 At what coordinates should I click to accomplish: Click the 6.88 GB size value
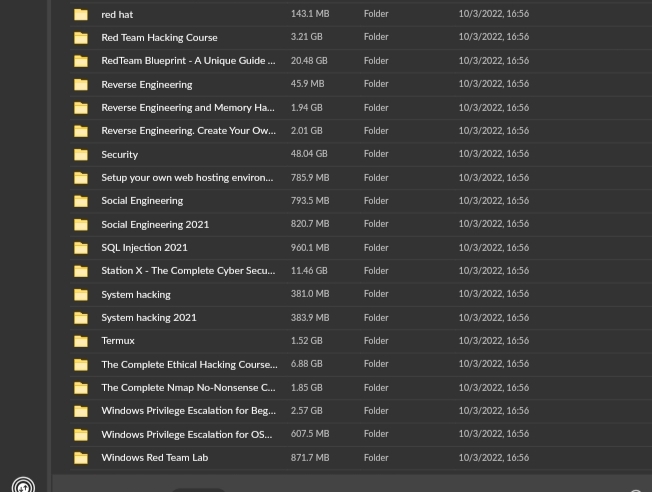pyautogui.click(x=306, y=364)
